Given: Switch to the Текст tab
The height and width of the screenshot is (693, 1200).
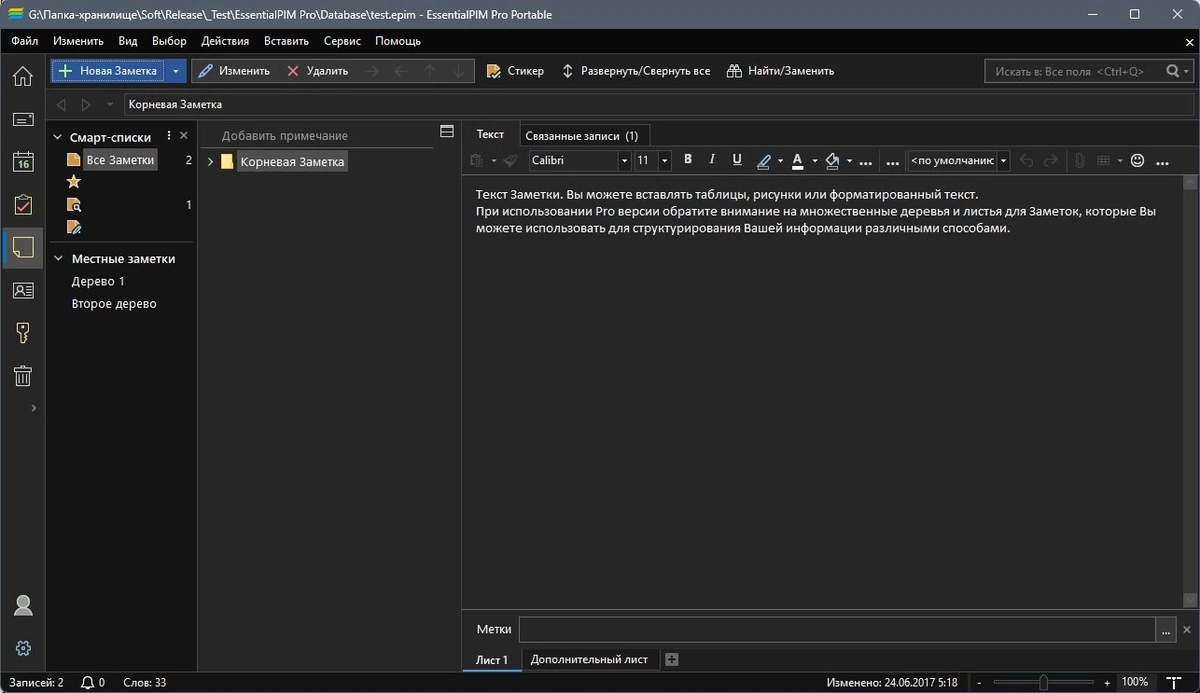Looking at the screenshot, I should (x=490, y=134).
